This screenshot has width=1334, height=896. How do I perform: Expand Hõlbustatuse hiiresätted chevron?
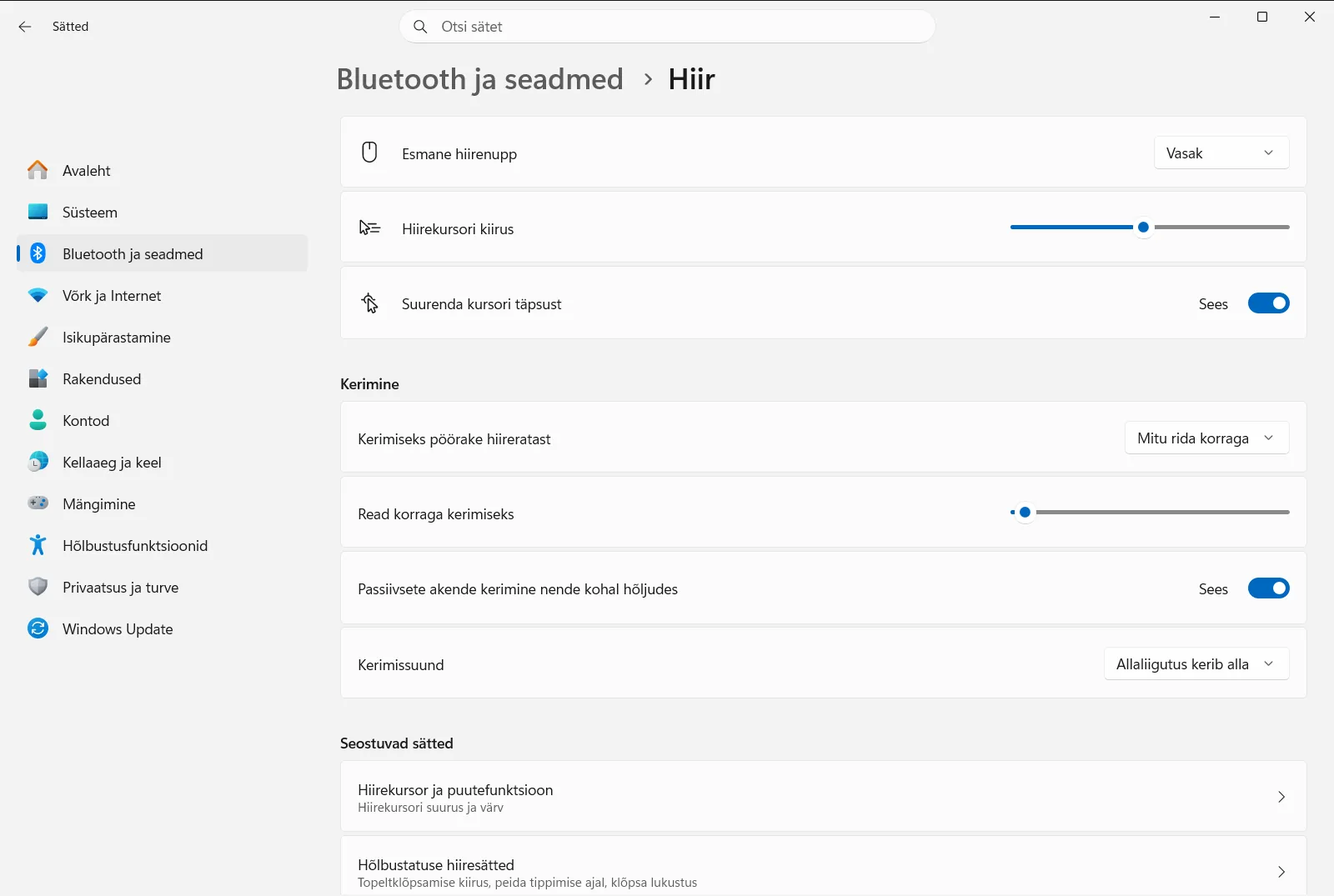(x=1281, y=872)
